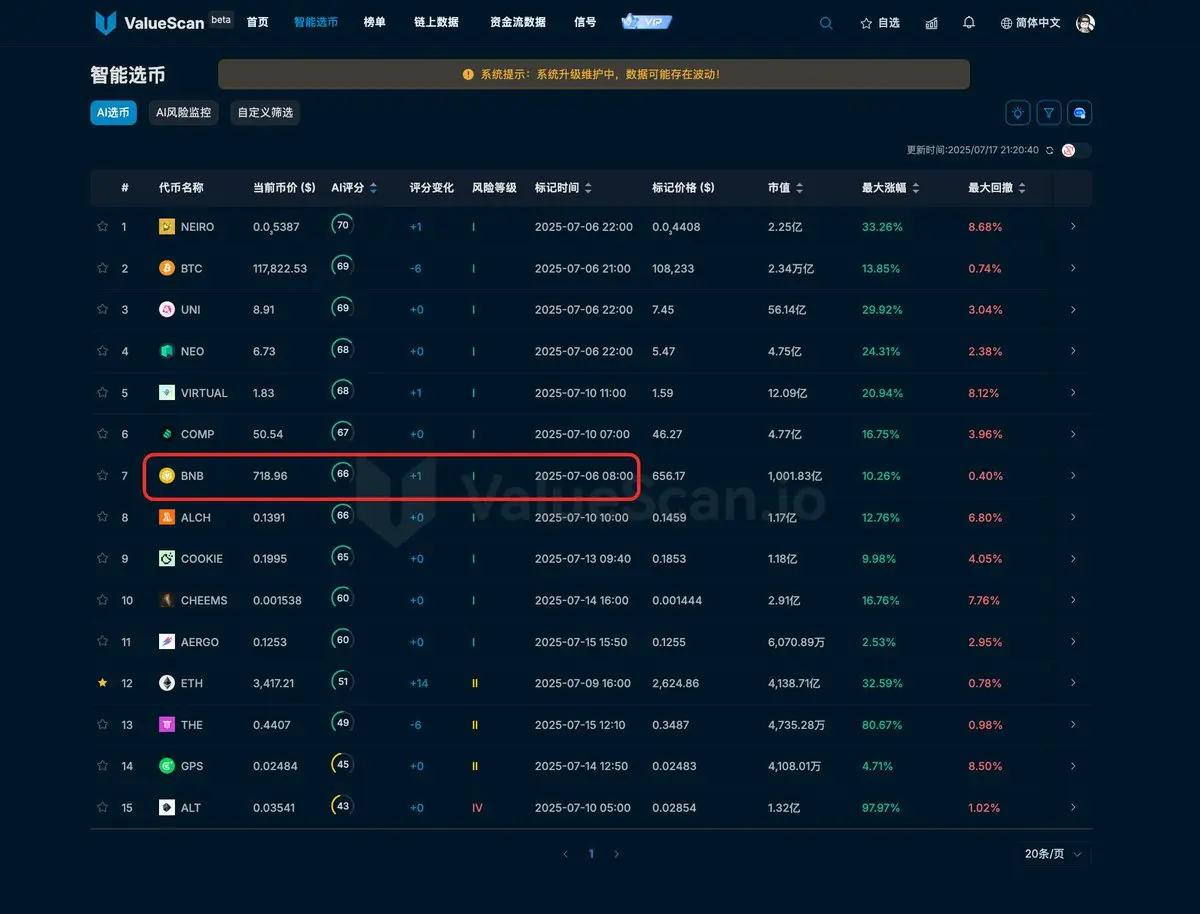This screenshot has width=1200, height=914.
Task: Toggle the auto-refresh switch near update time
Action: 1076,150
